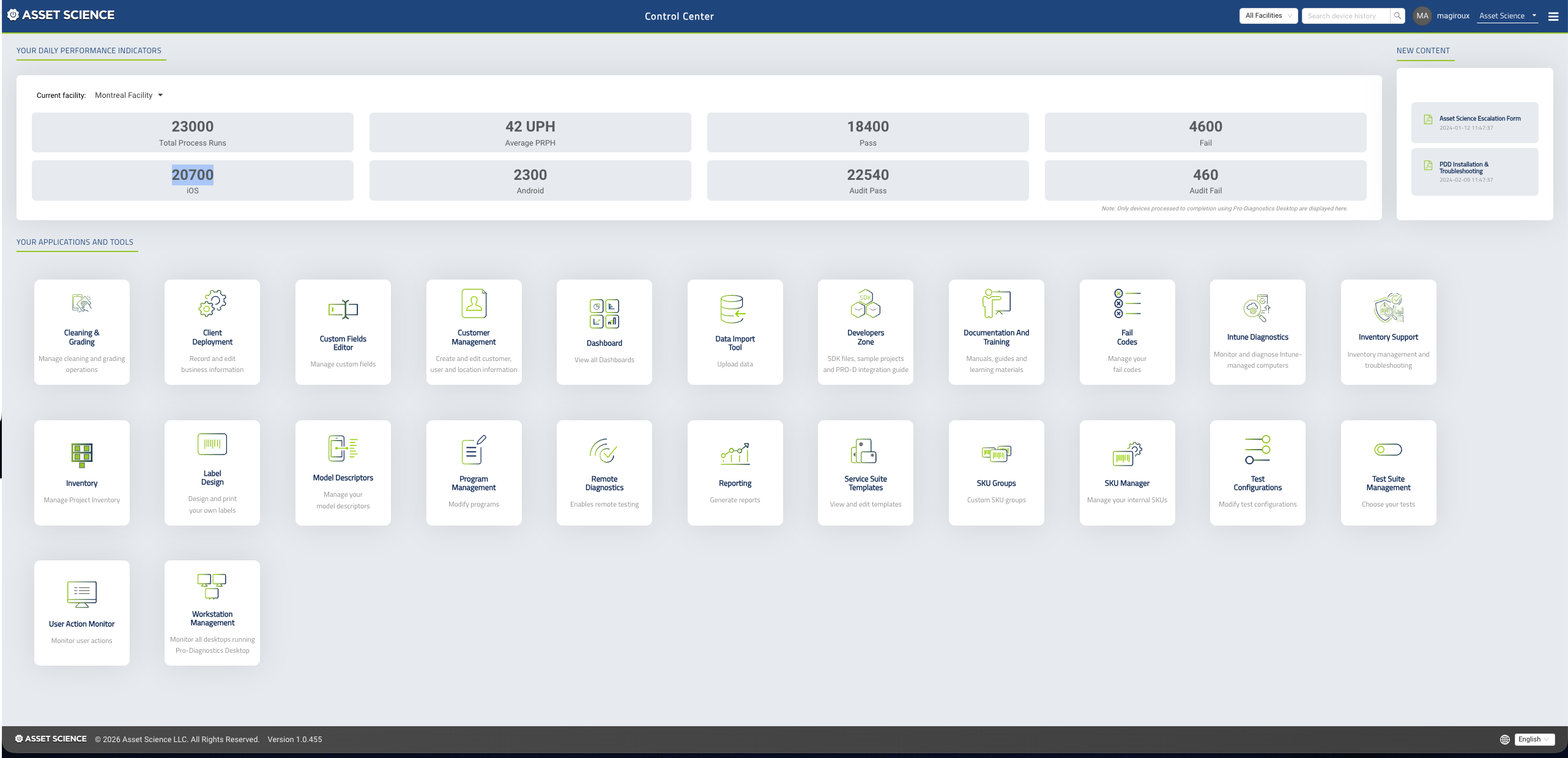
Task: Launch the SKU Manager
Action: tap(1127, 472)
